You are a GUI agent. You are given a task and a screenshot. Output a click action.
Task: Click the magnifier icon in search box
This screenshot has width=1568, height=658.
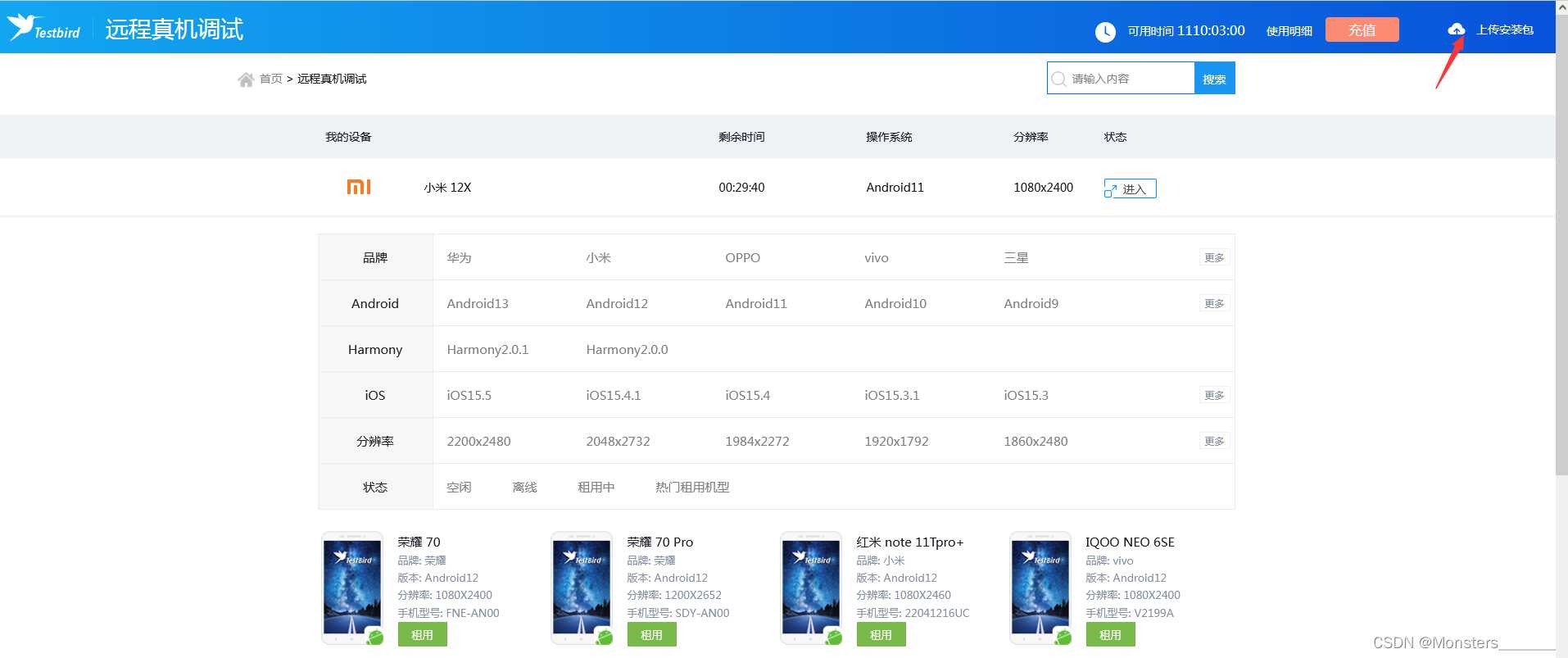(1058, 79)
